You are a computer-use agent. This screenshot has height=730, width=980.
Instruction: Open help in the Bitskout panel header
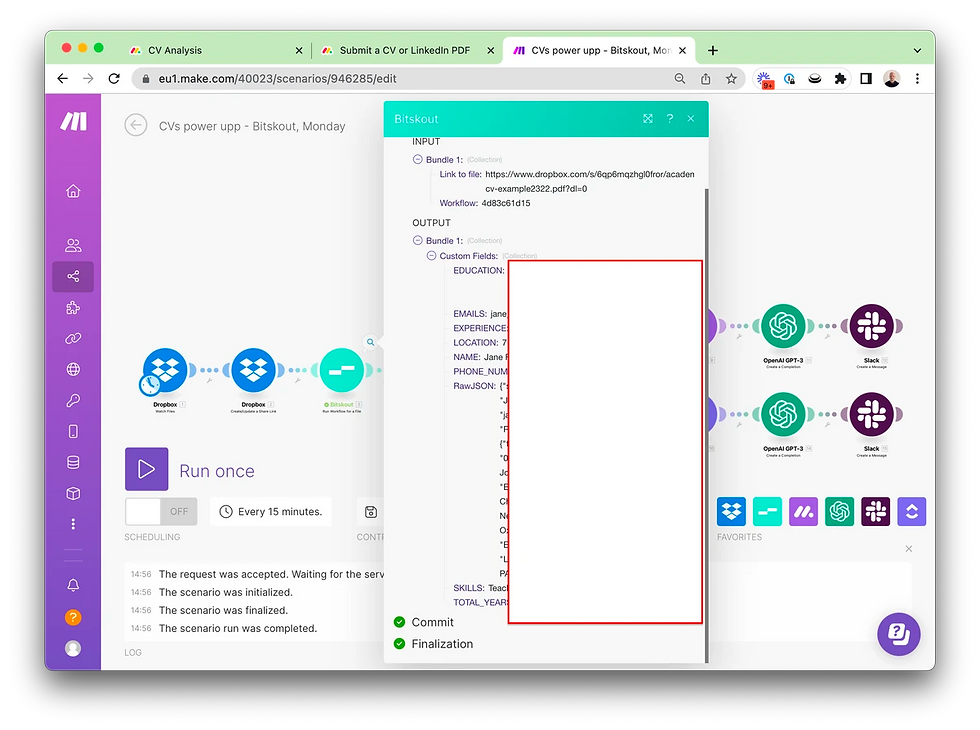point(670,119)
